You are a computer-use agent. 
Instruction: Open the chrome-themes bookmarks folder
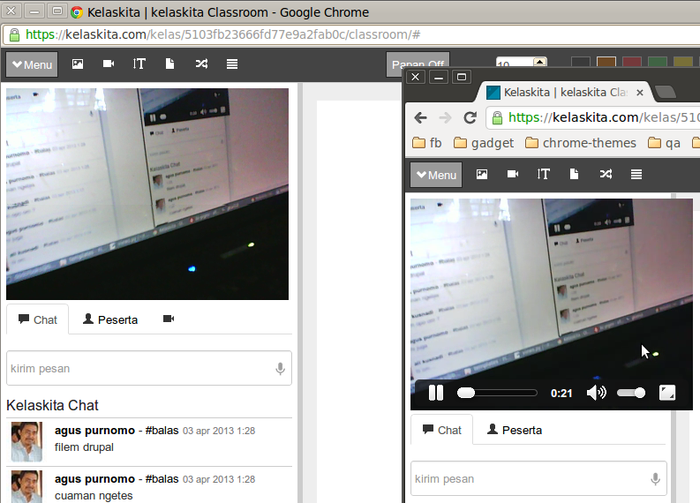pyautogui.click(x=580, y=143)
